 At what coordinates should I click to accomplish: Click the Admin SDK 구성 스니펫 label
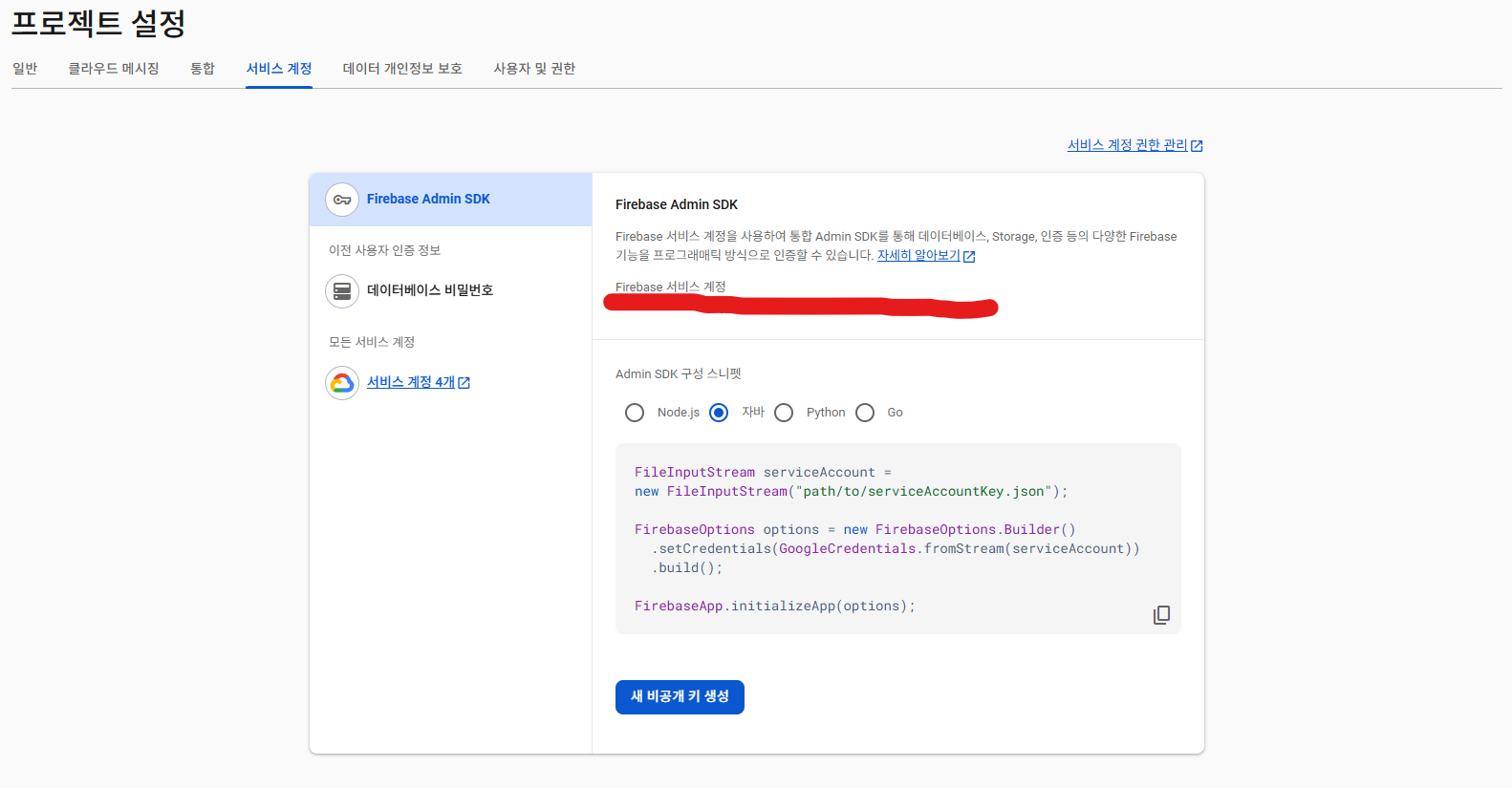pyautogui.click(x=679, y=373)
